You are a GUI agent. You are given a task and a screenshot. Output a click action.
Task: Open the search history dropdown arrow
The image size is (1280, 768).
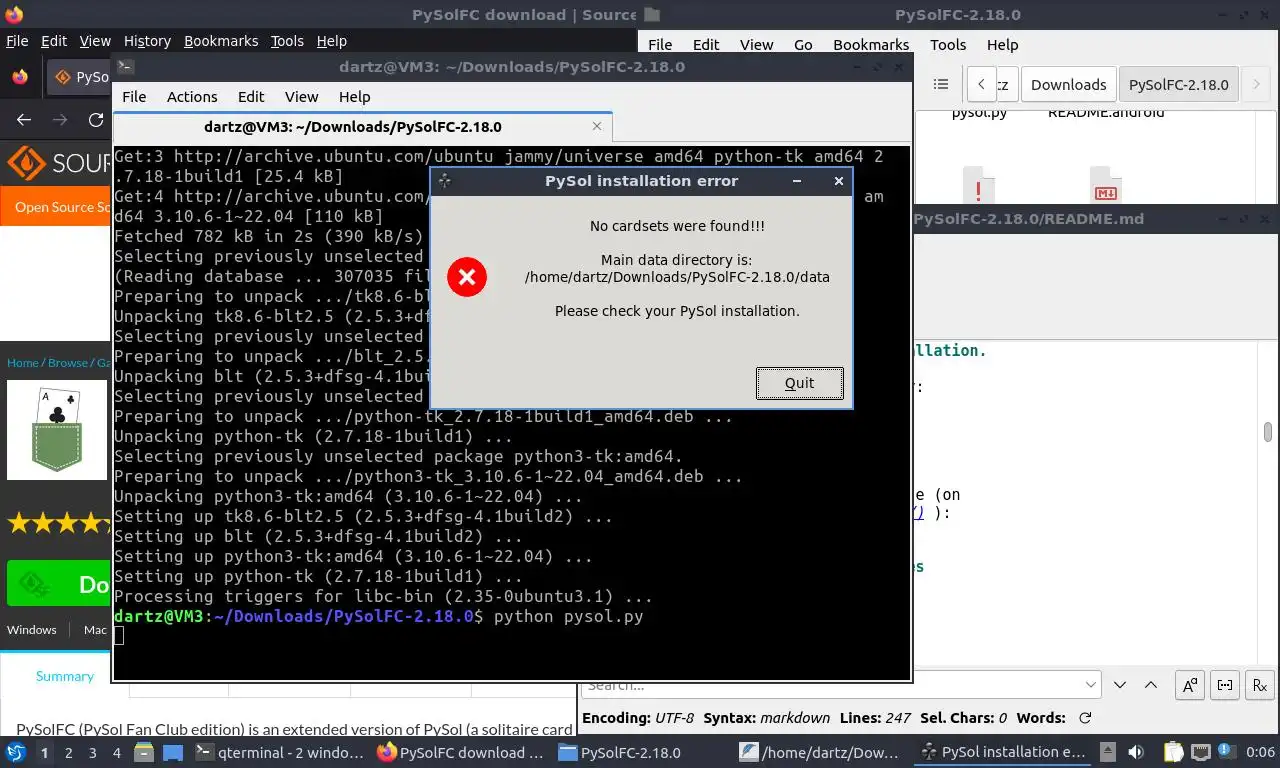(x=1091, y=685)
